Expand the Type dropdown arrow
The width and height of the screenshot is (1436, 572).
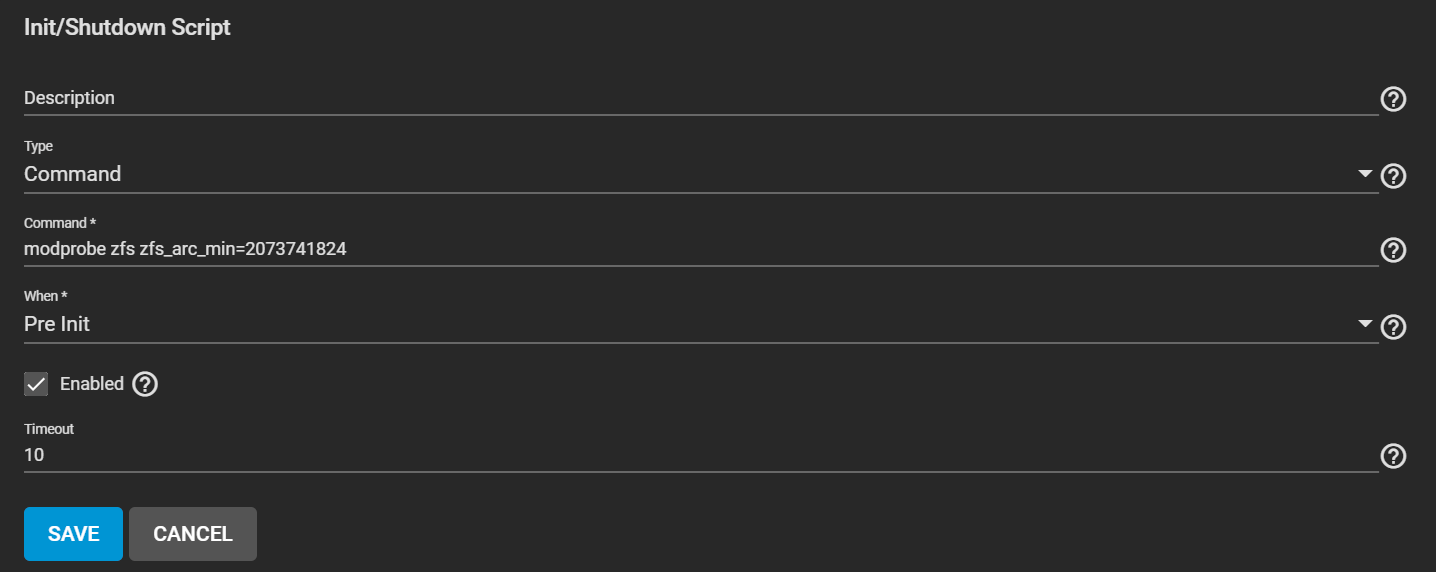(x=1365, y=174)
